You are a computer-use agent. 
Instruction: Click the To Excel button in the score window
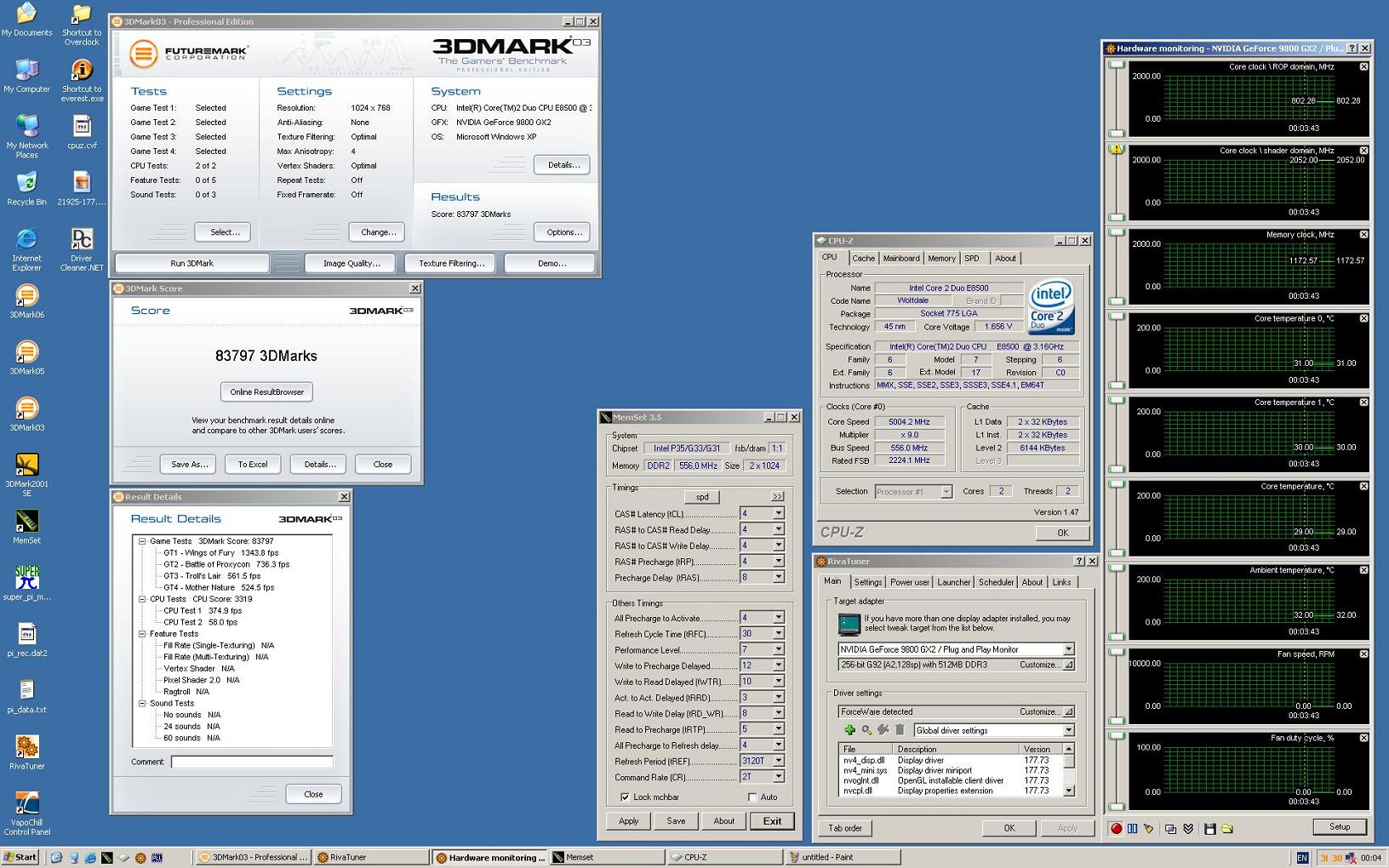point(253,465)
